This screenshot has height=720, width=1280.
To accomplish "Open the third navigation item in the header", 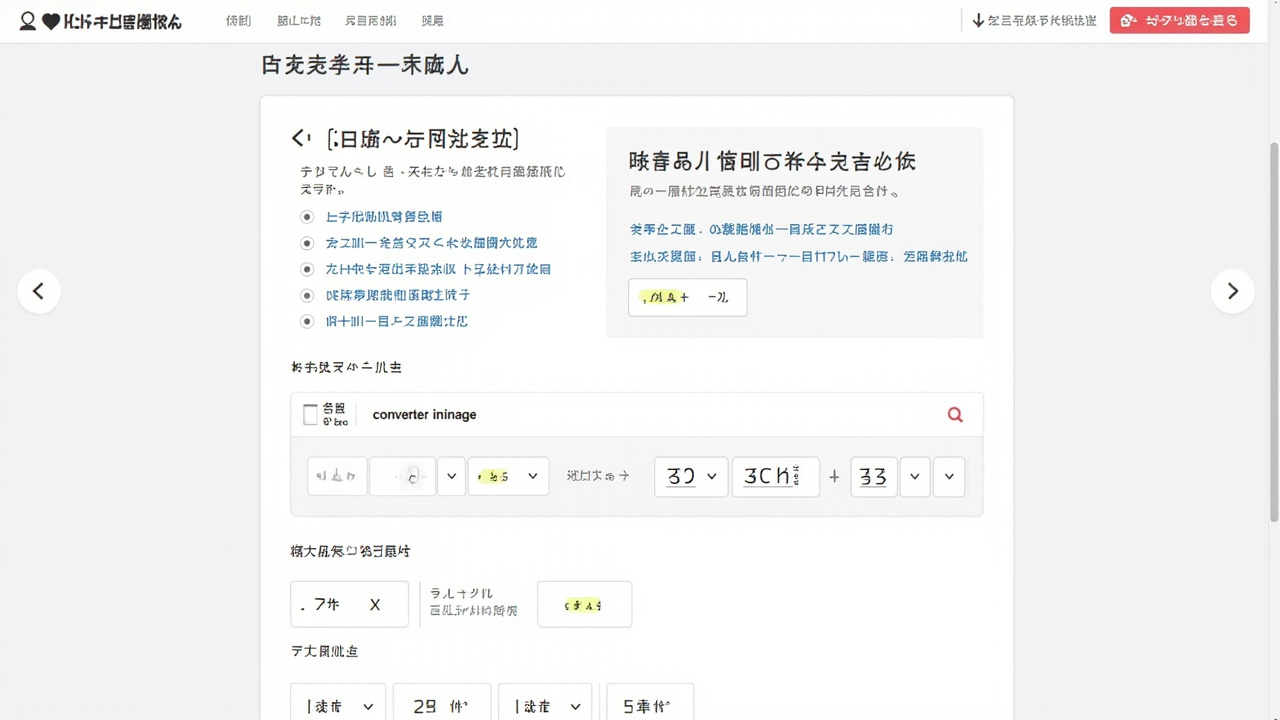I will click(x=370, y=21).
